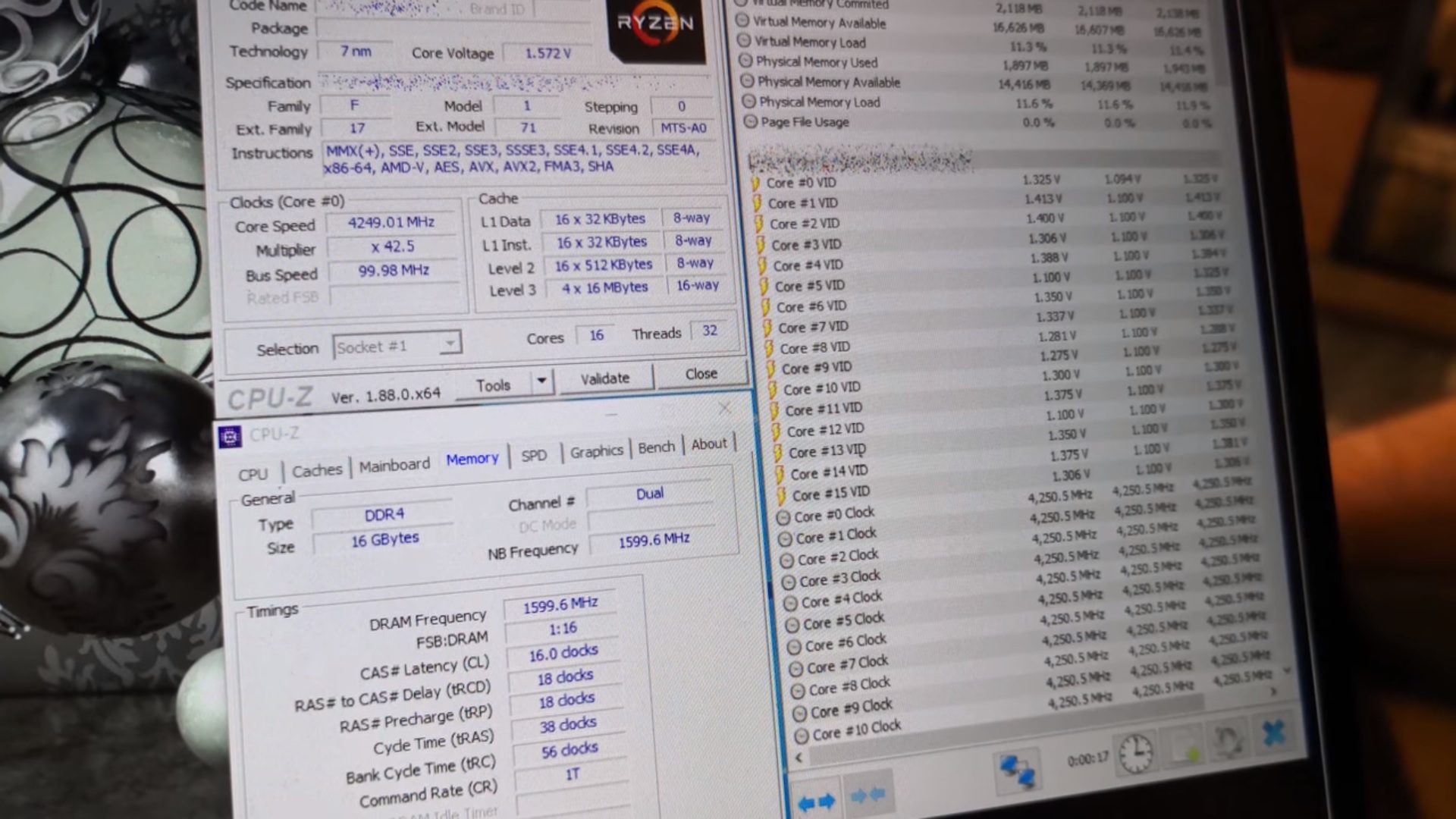
Task: Click the CPU-Z window title icon
Action: pyautogui.click(x=230, y=437)
